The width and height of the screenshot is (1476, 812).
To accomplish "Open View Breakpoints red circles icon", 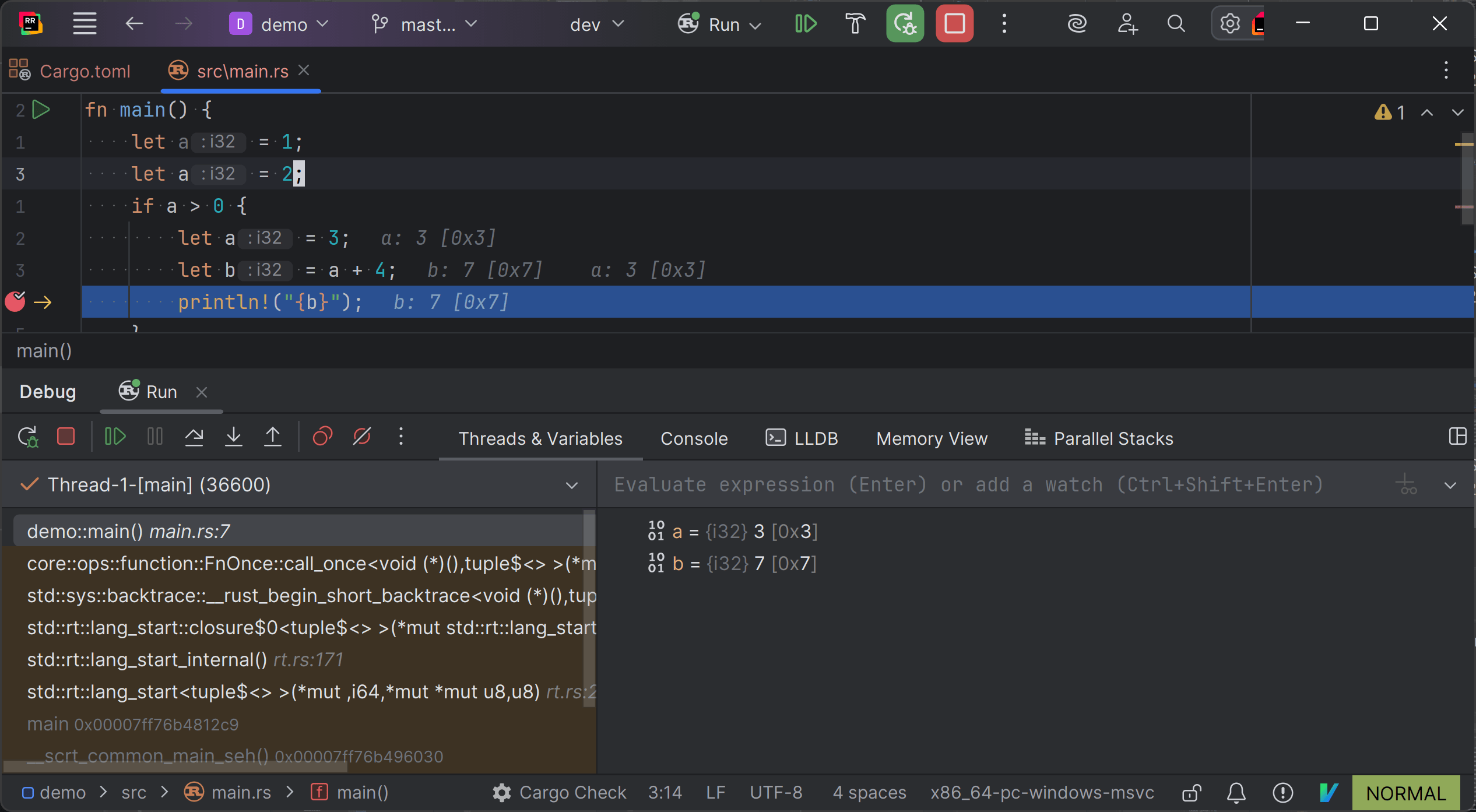I will [322, 437].
